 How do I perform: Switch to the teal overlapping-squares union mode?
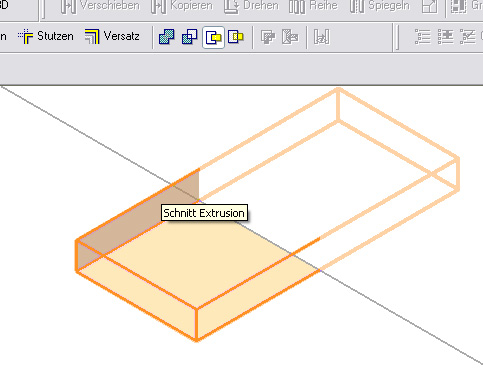click(x=167, y=37)
